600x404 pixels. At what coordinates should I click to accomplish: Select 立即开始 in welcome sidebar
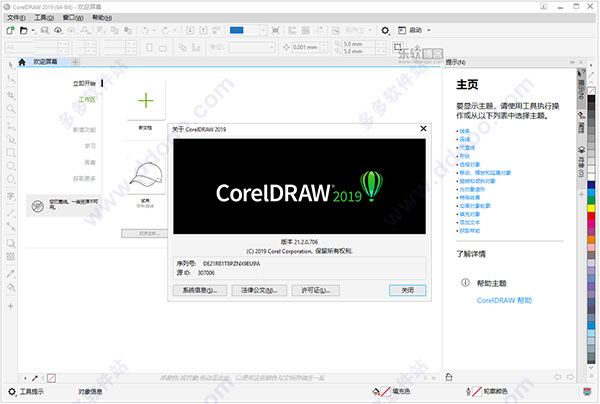(84, 83)
